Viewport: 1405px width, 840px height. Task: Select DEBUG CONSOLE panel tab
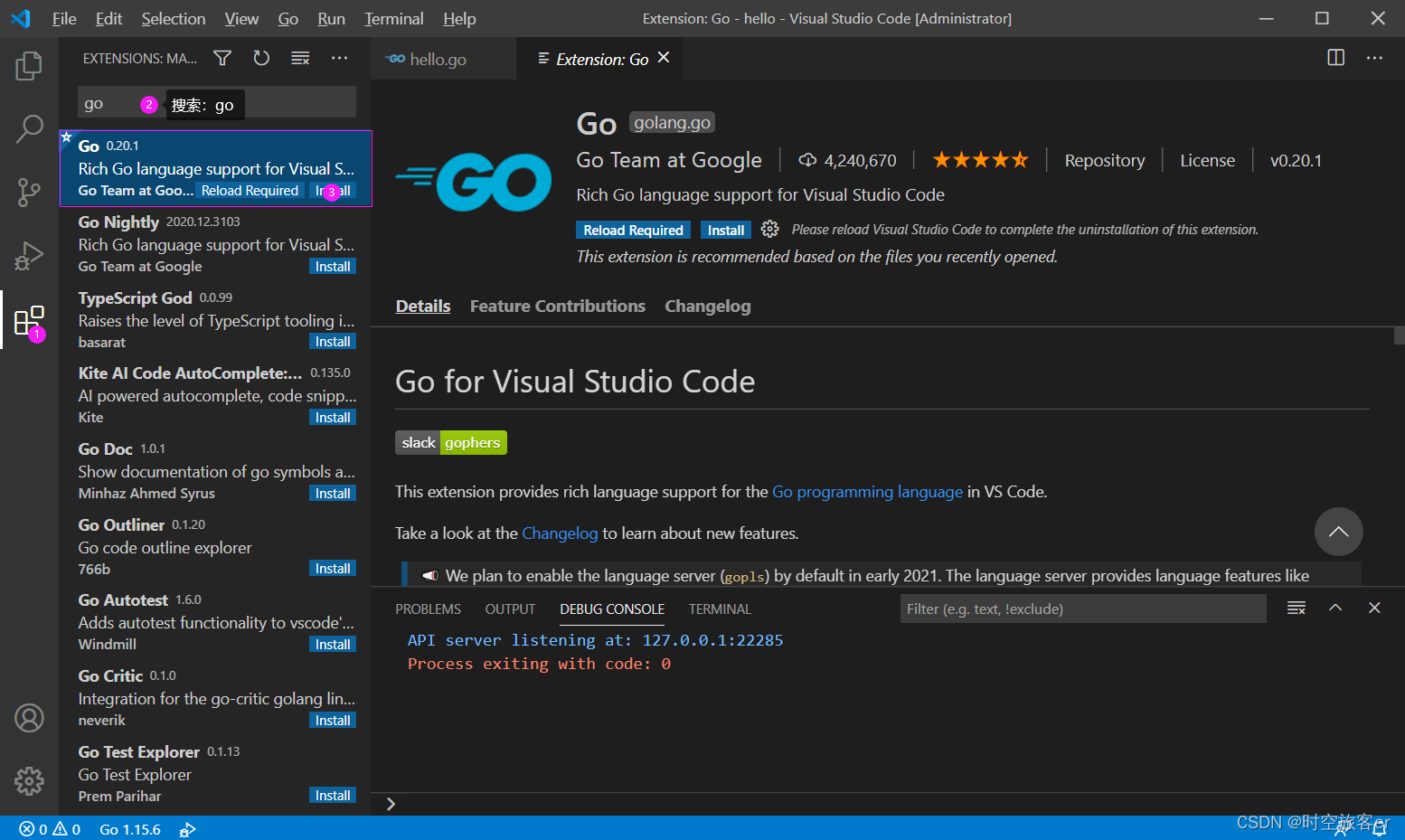click(612, 609)
